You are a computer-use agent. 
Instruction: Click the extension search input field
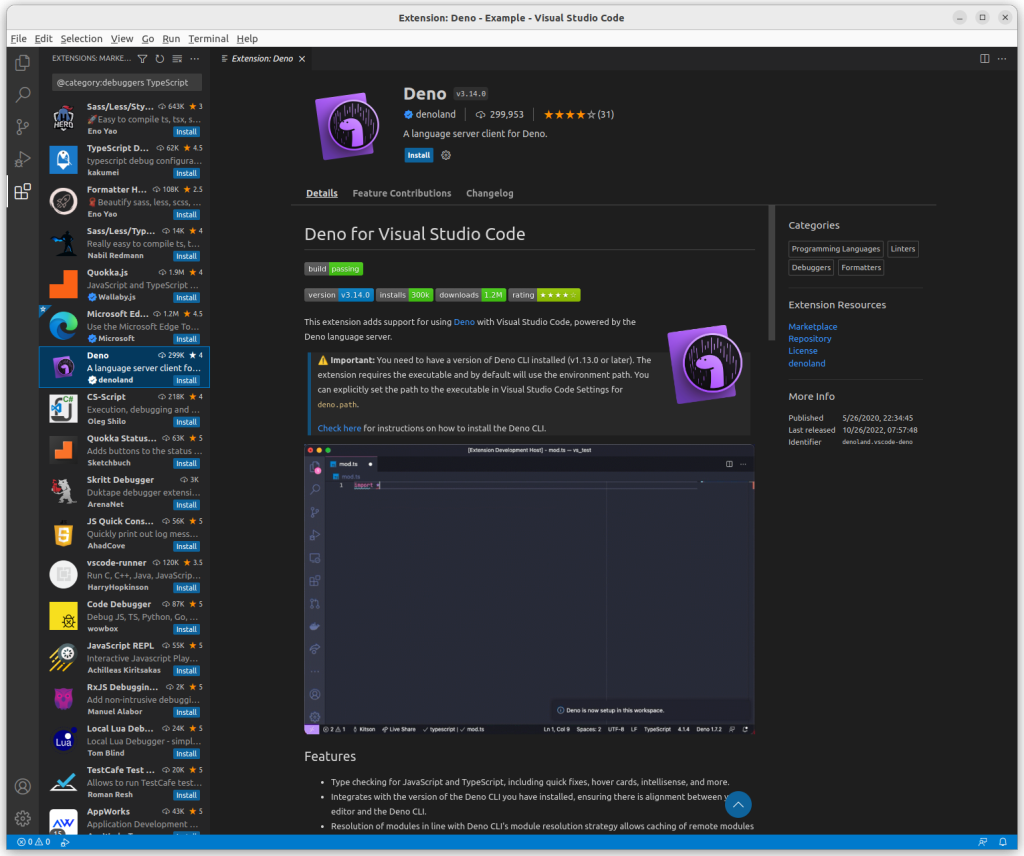[126, 81]
